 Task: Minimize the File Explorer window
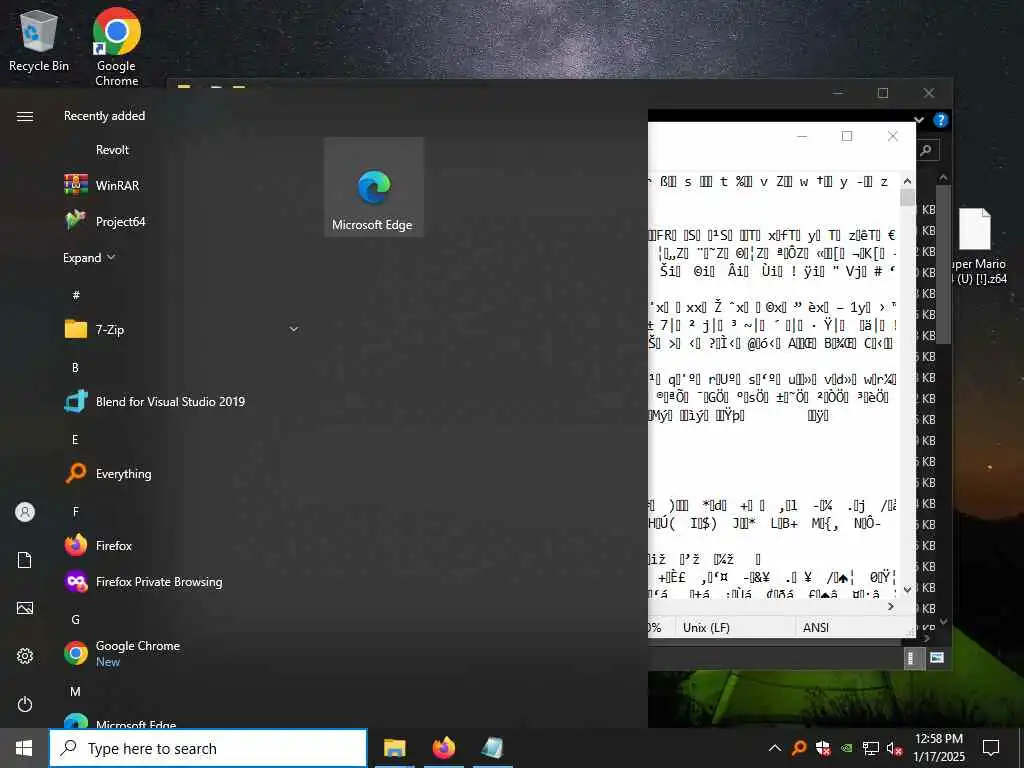click(838, 93)
